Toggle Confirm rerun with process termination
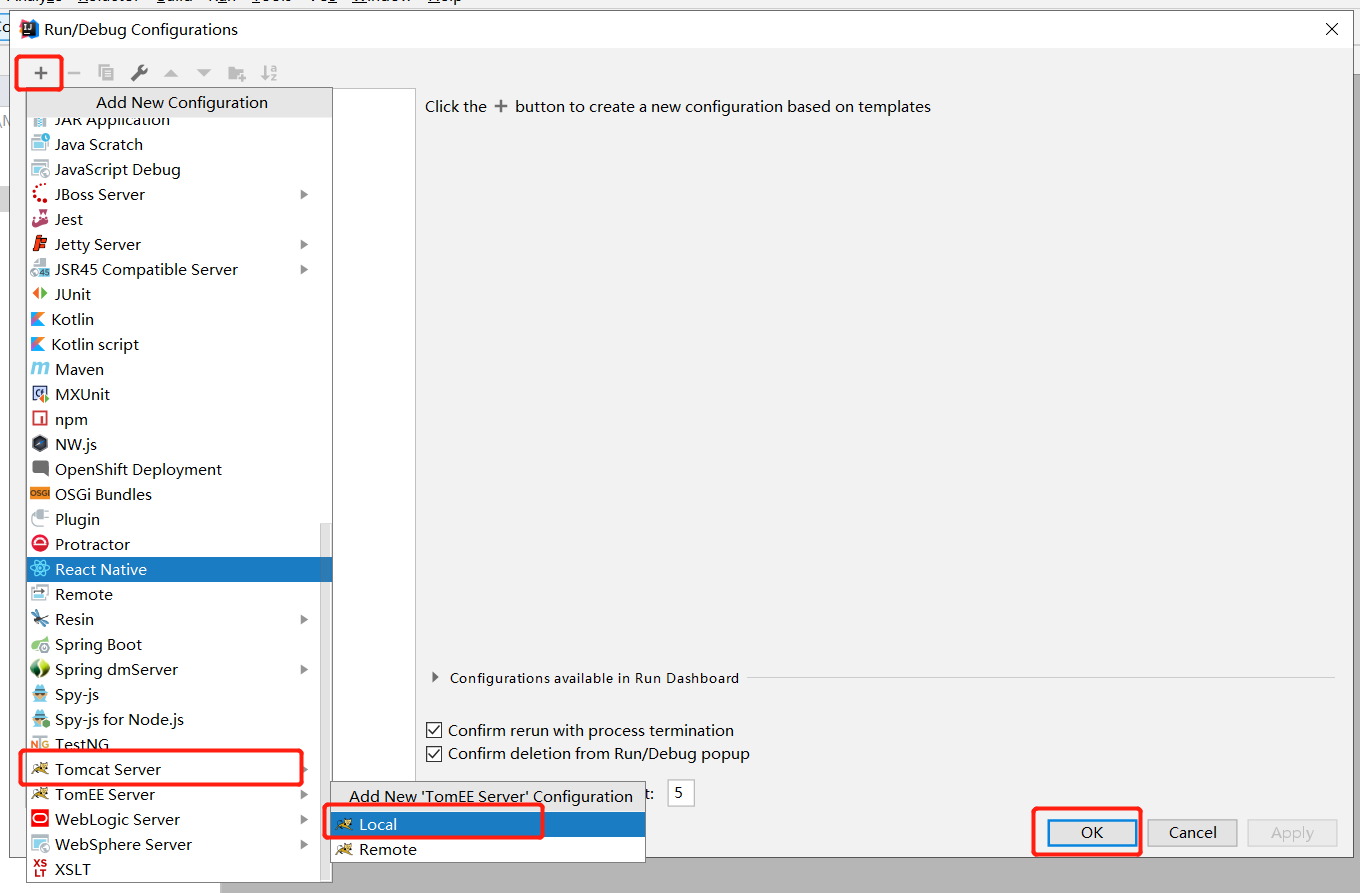 tap(434, 731)
